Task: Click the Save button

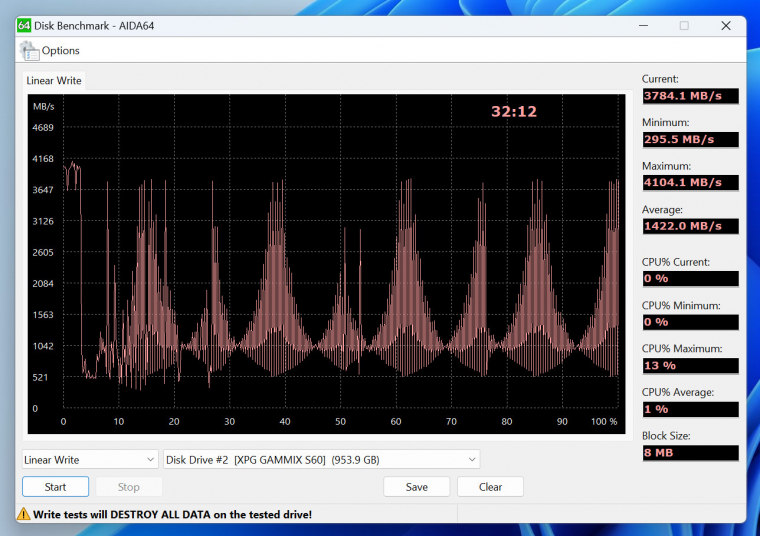Action: [x=416, y=487]
